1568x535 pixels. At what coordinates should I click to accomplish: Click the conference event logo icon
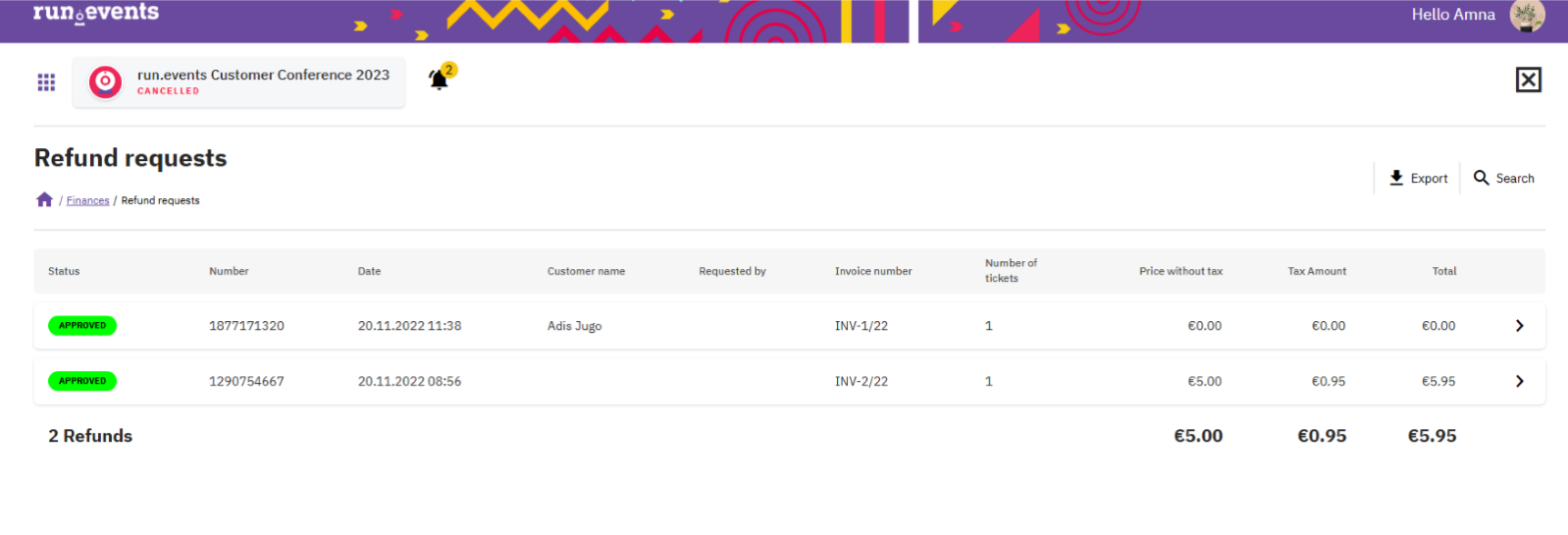pyautogui.click(x=105, y=81)
